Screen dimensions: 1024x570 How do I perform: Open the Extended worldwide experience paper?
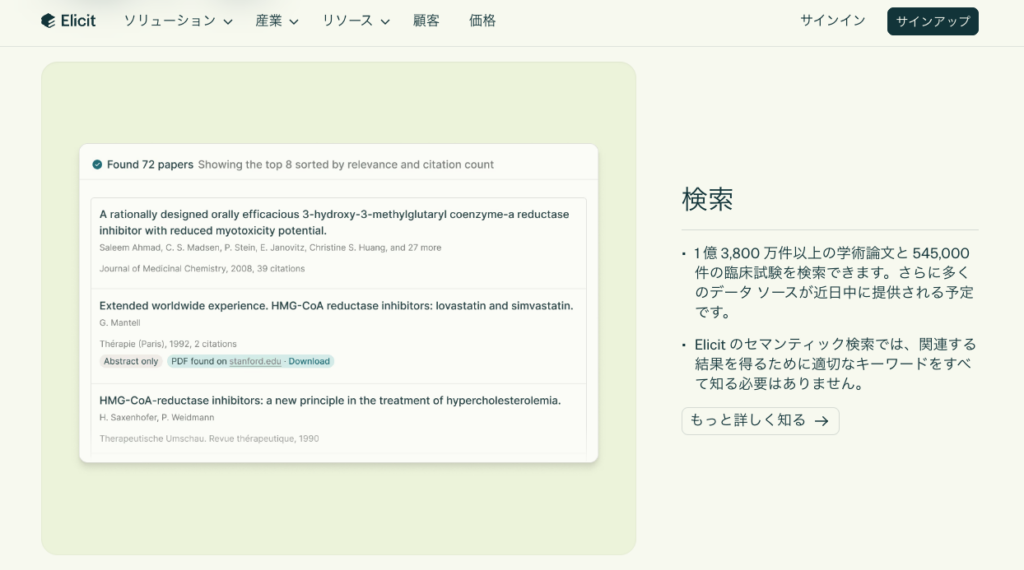click(x=336, y=306)
